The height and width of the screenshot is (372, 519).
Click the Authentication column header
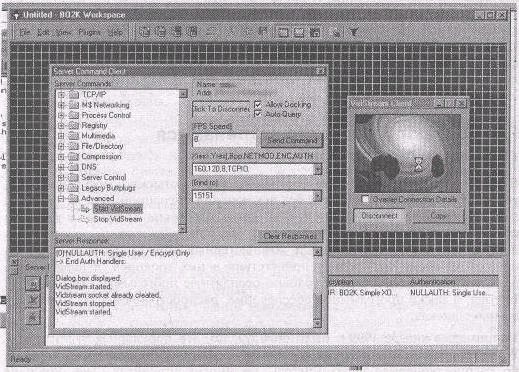coord(432,282)
